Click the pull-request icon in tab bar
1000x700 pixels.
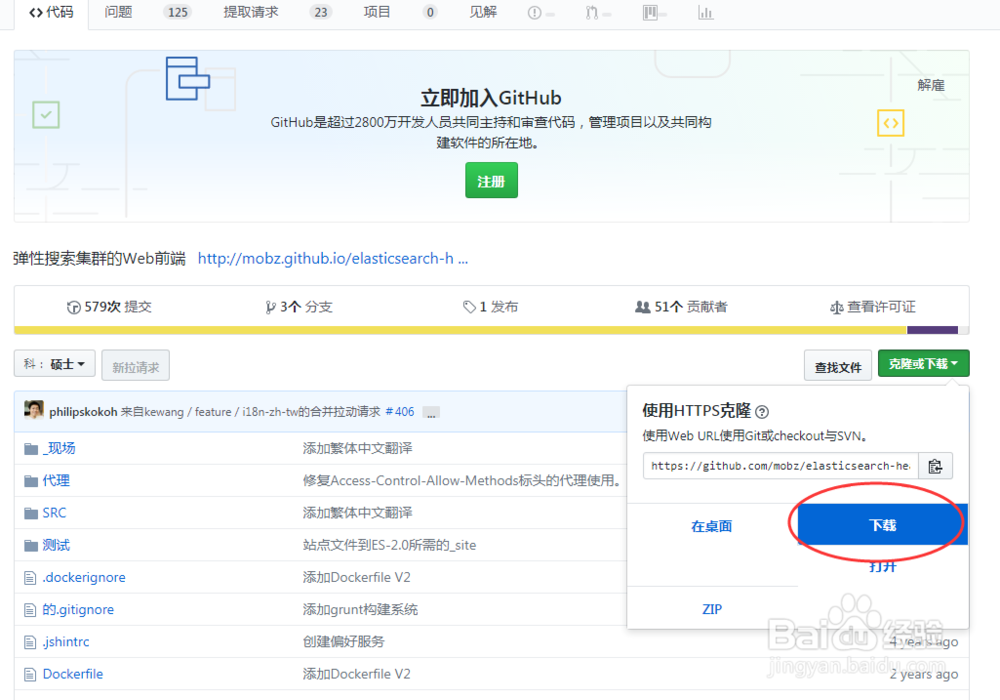[592, 13]
